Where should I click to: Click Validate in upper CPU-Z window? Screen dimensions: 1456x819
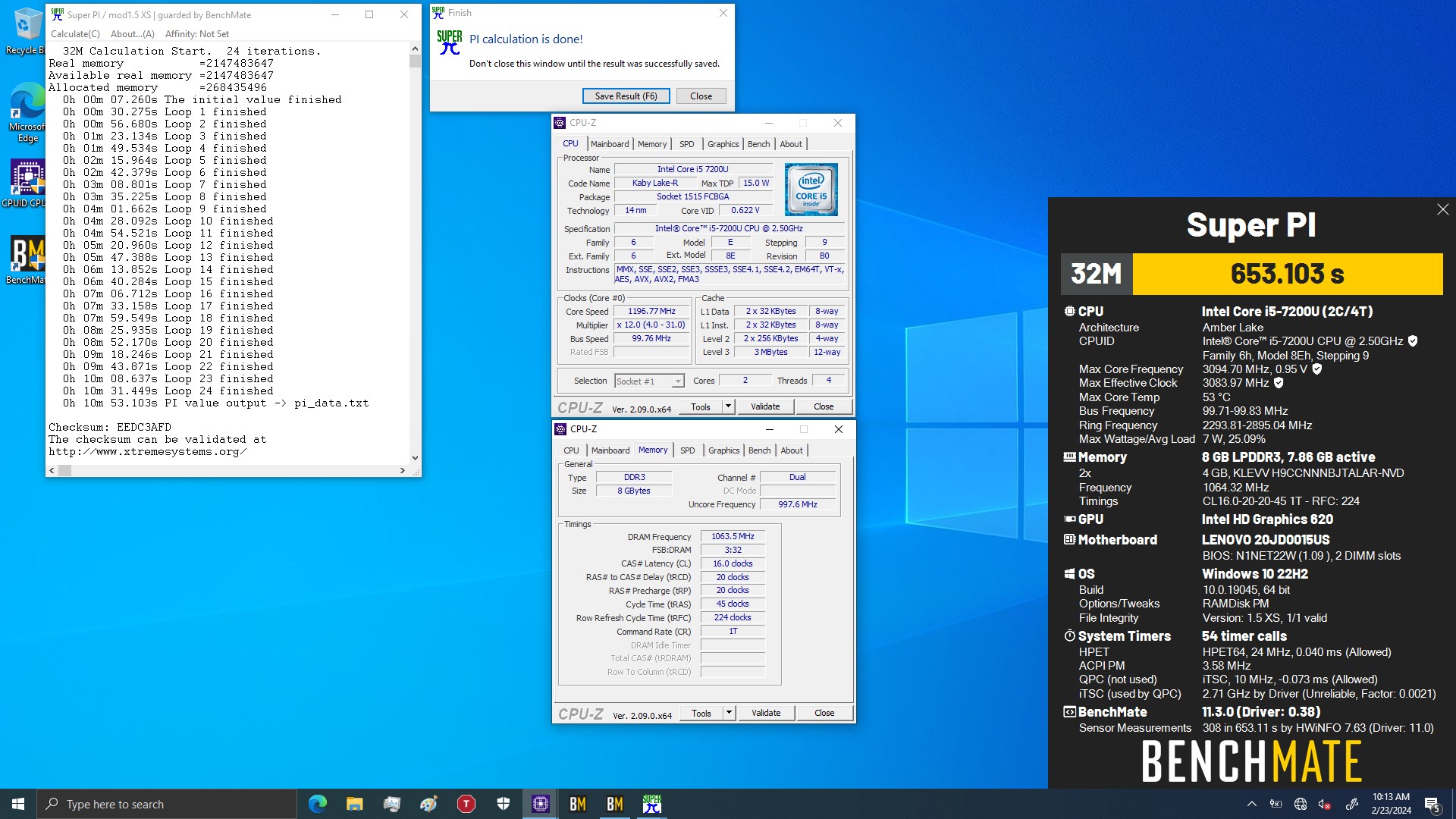[765, 407]
